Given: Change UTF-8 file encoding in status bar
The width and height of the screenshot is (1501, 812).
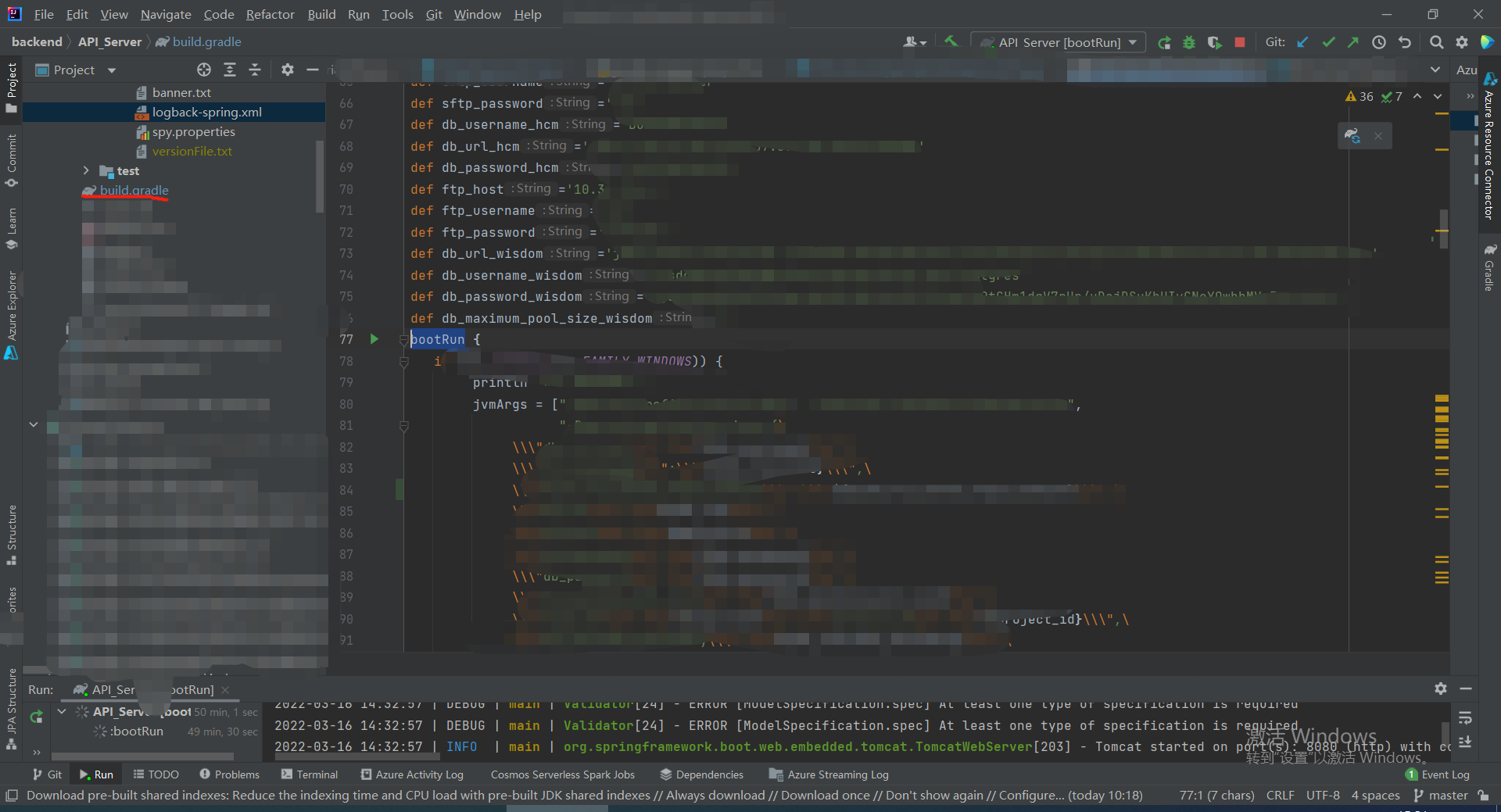Looking at the screenshot, I should tap(1323, 795).
